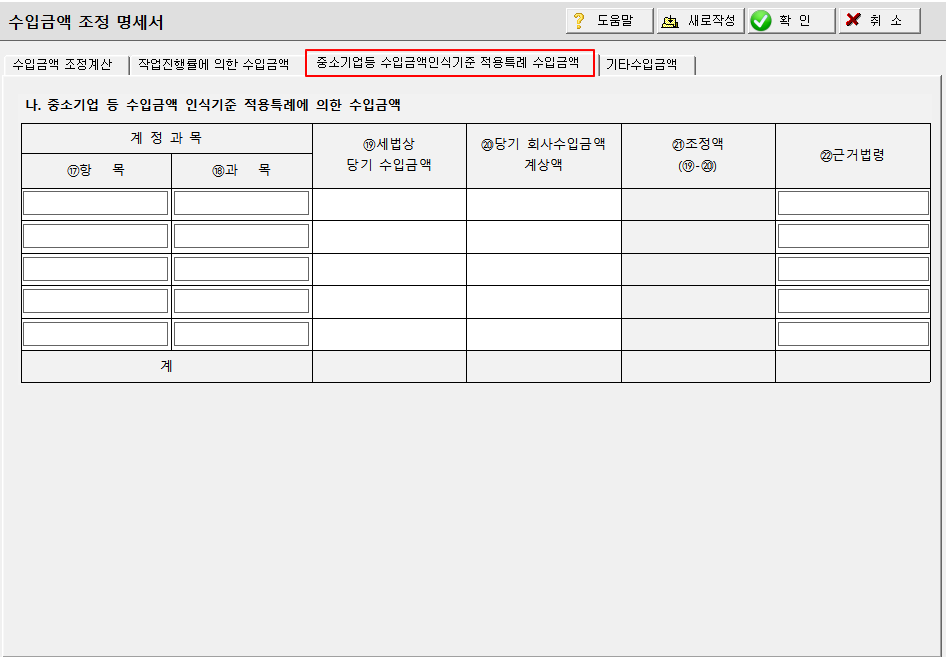Select fourth row ⑳당기 회사수입금액 계상액 cell
The height and width of the screenshot is (657, 946).
pos(544,302)
